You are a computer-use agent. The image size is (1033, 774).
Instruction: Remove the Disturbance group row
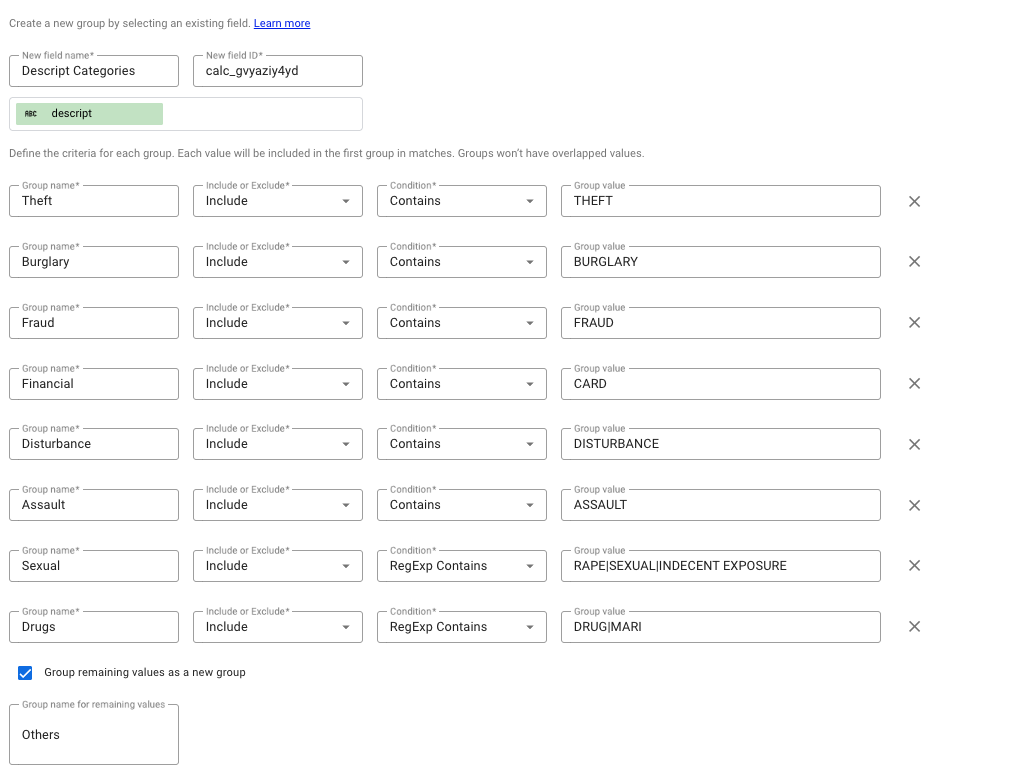914,444
